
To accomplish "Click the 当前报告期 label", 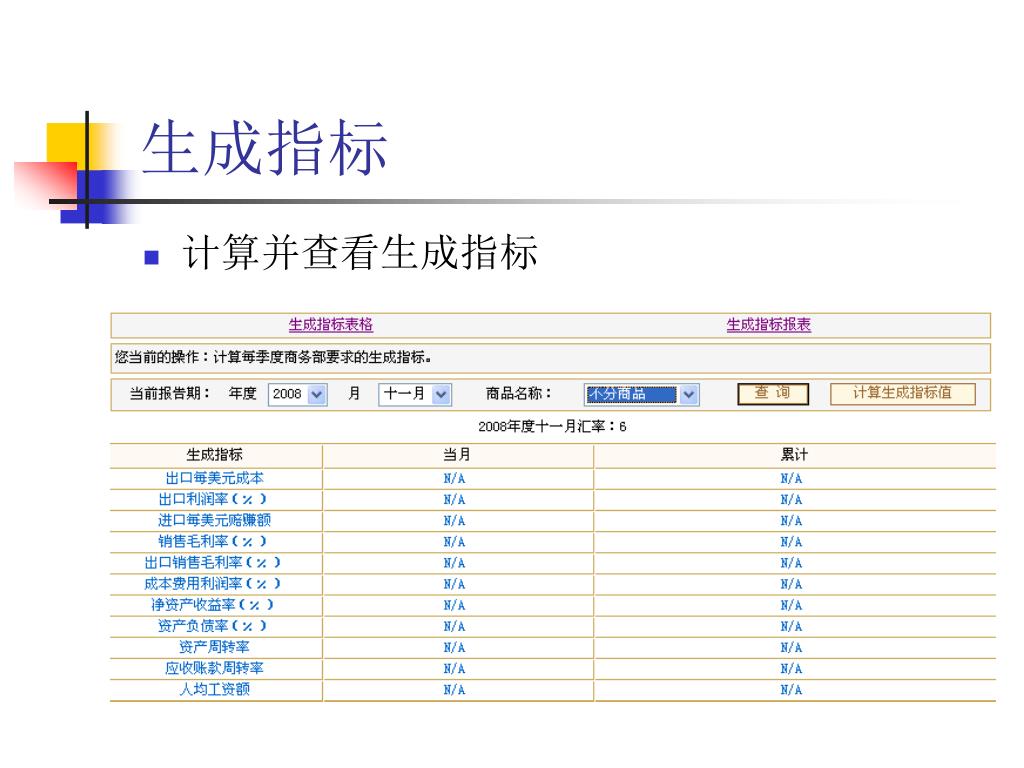I will click(170, 393).
